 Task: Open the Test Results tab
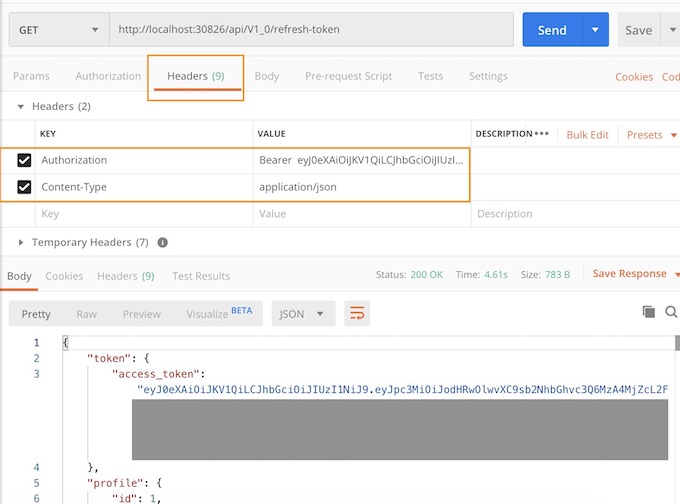[x=201, y=276]
